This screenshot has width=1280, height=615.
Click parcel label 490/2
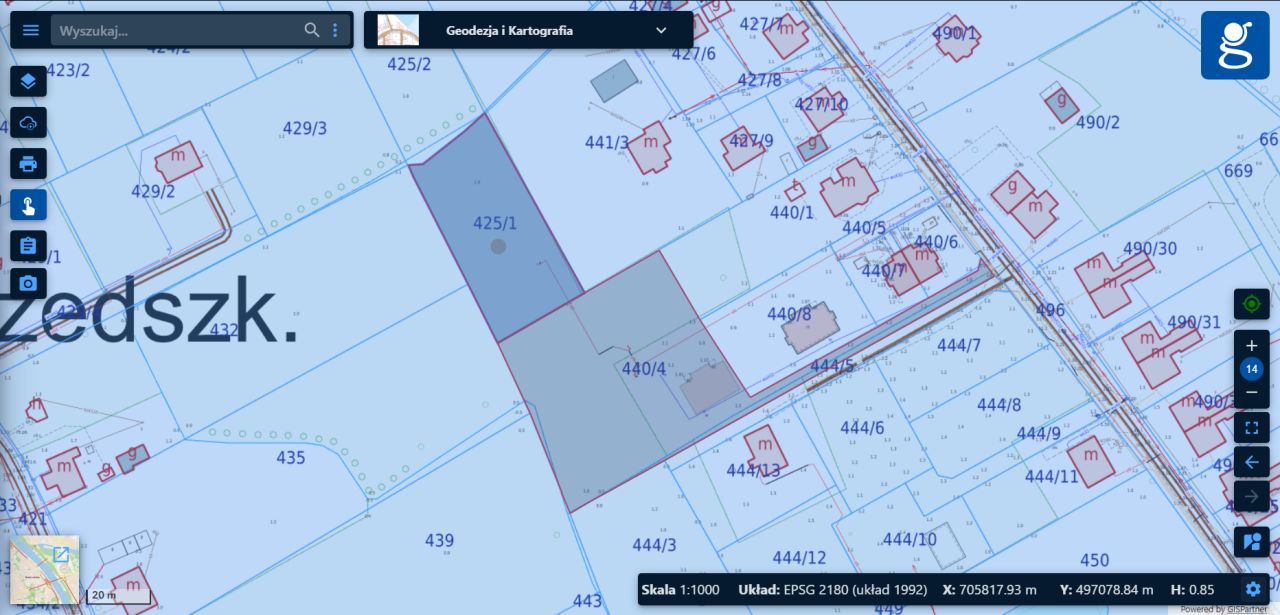(x=1098, y=122)
